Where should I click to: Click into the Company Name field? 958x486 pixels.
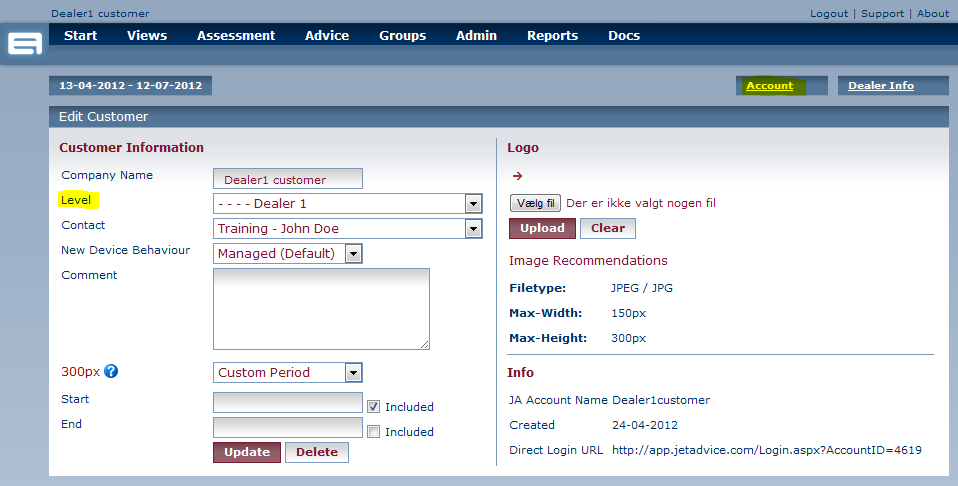(288, 179)
